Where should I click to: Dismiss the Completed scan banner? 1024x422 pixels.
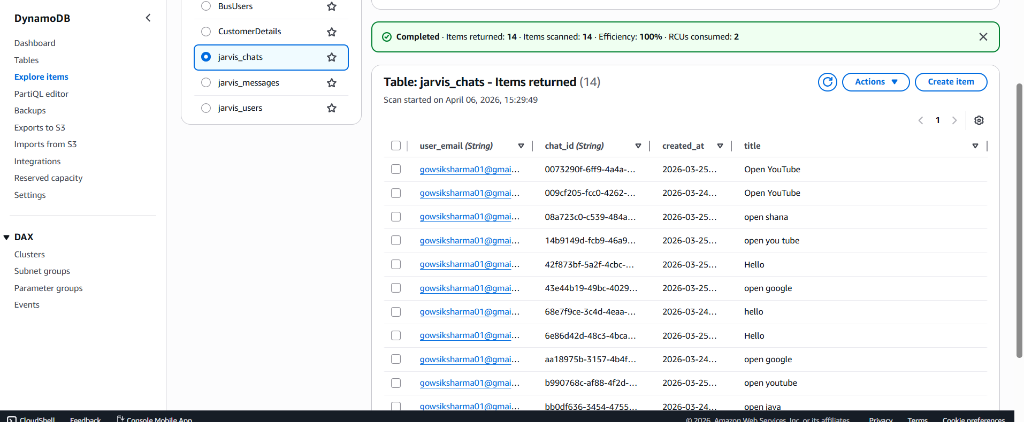[x=983, y=37]
